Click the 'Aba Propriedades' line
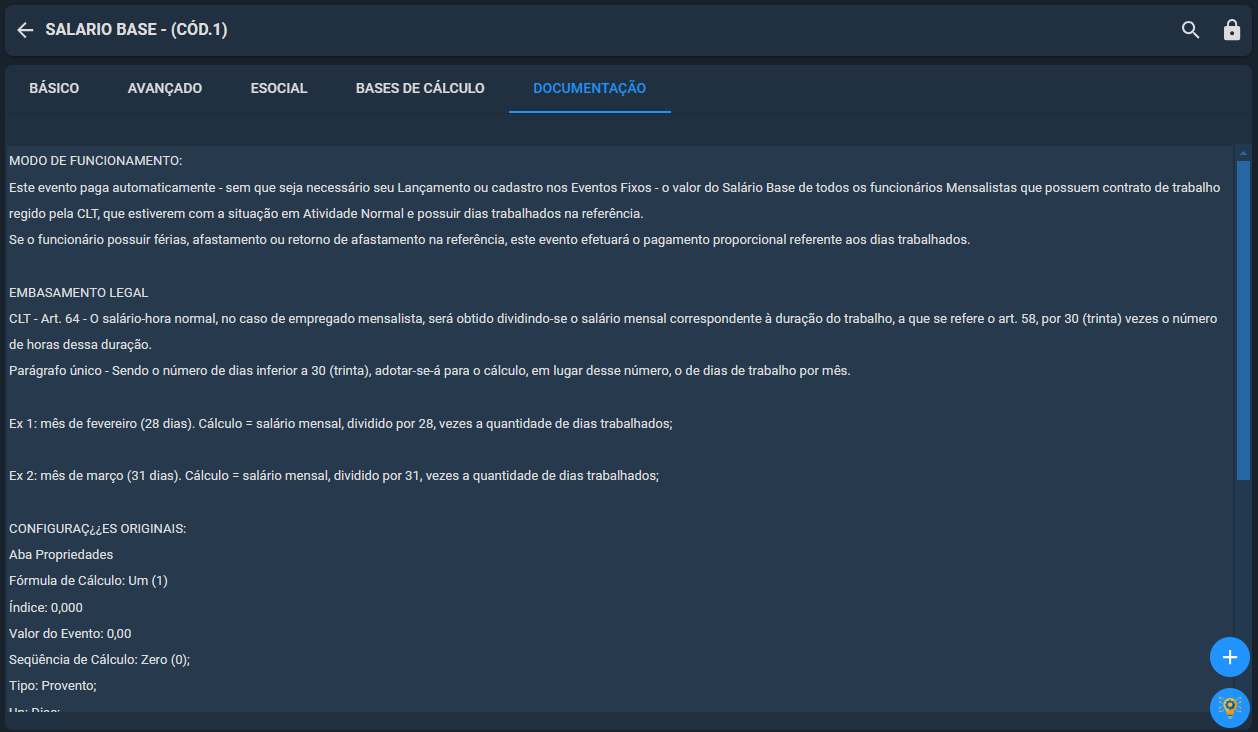Viewport: 1258px width, 732px height. [x=61, y=554]
